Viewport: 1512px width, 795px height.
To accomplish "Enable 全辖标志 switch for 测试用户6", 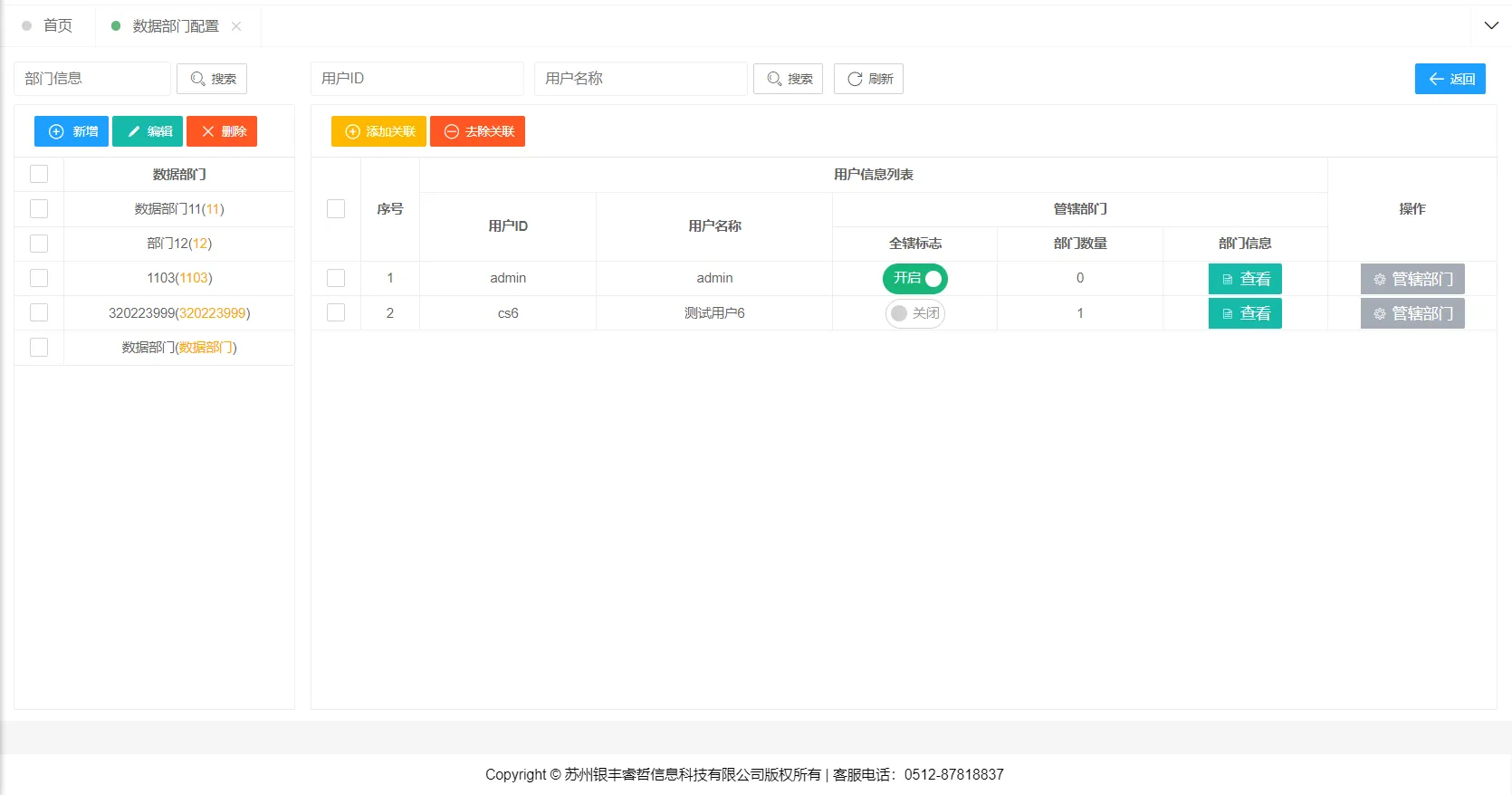I will point(914,313).
